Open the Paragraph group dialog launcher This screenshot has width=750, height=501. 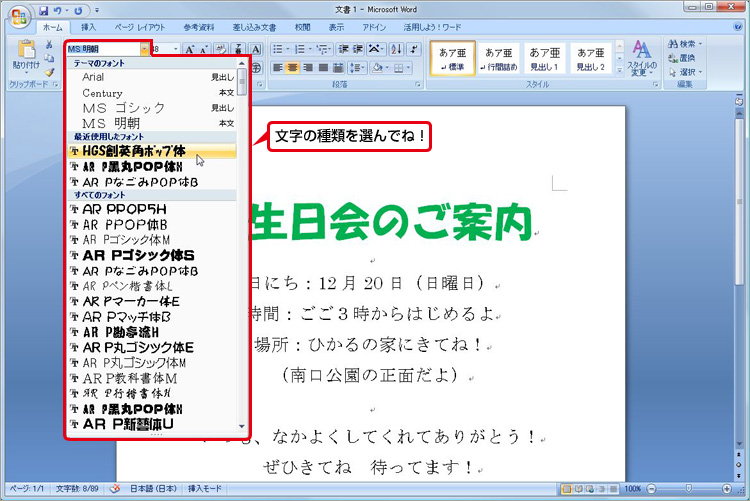(x=418, y=84)
